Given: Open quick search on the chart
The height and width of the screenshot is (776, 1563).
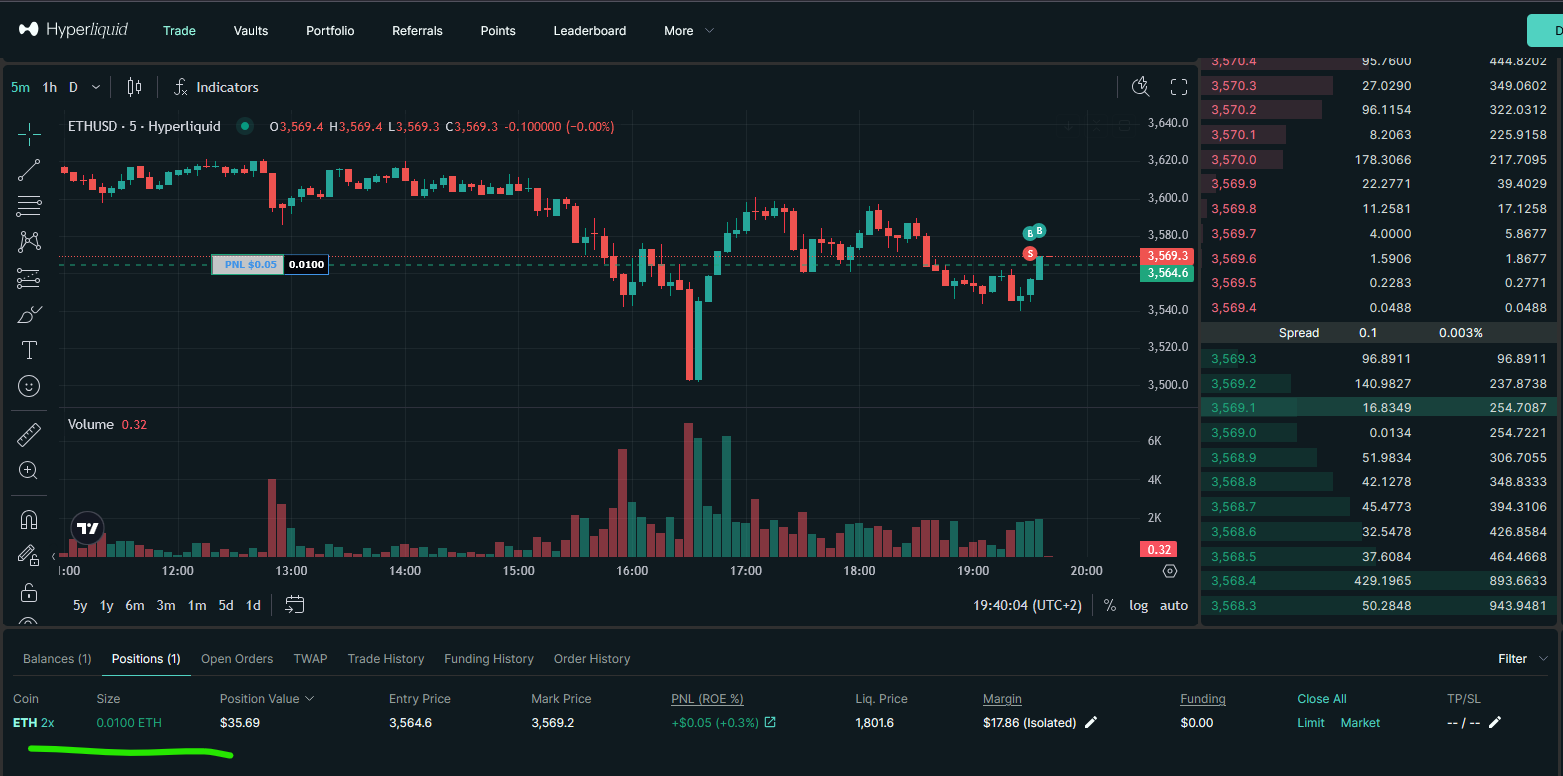Looking at the screenshot, I should 1140,87.
